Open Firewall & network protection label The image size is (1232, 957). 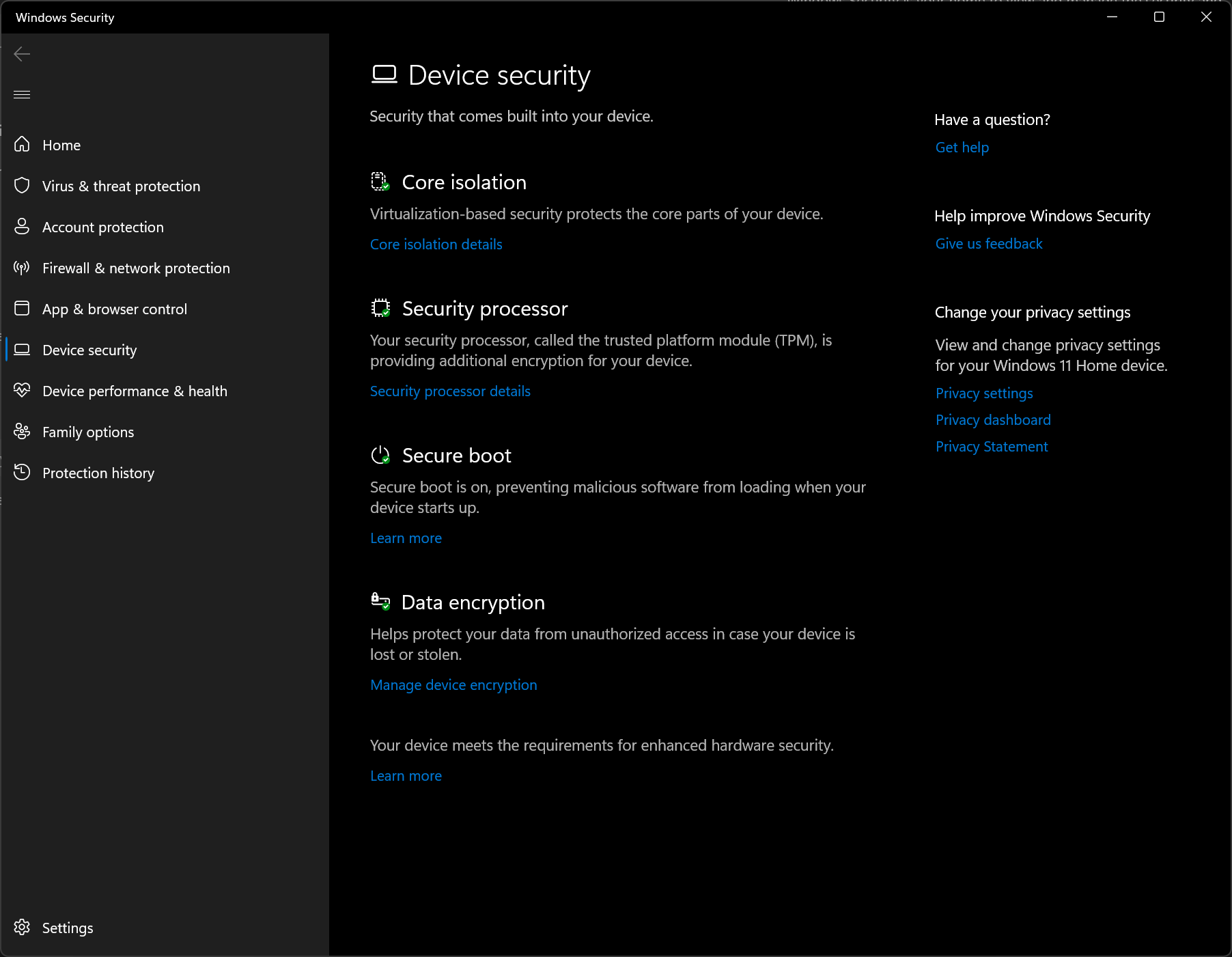[136, 268]
